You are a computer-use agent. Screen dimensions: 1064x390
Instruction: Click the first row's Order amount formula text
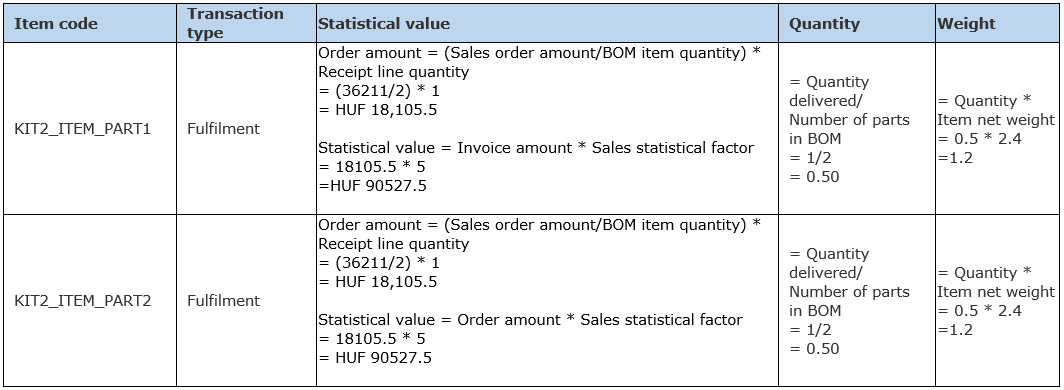[x=540, y=62]
